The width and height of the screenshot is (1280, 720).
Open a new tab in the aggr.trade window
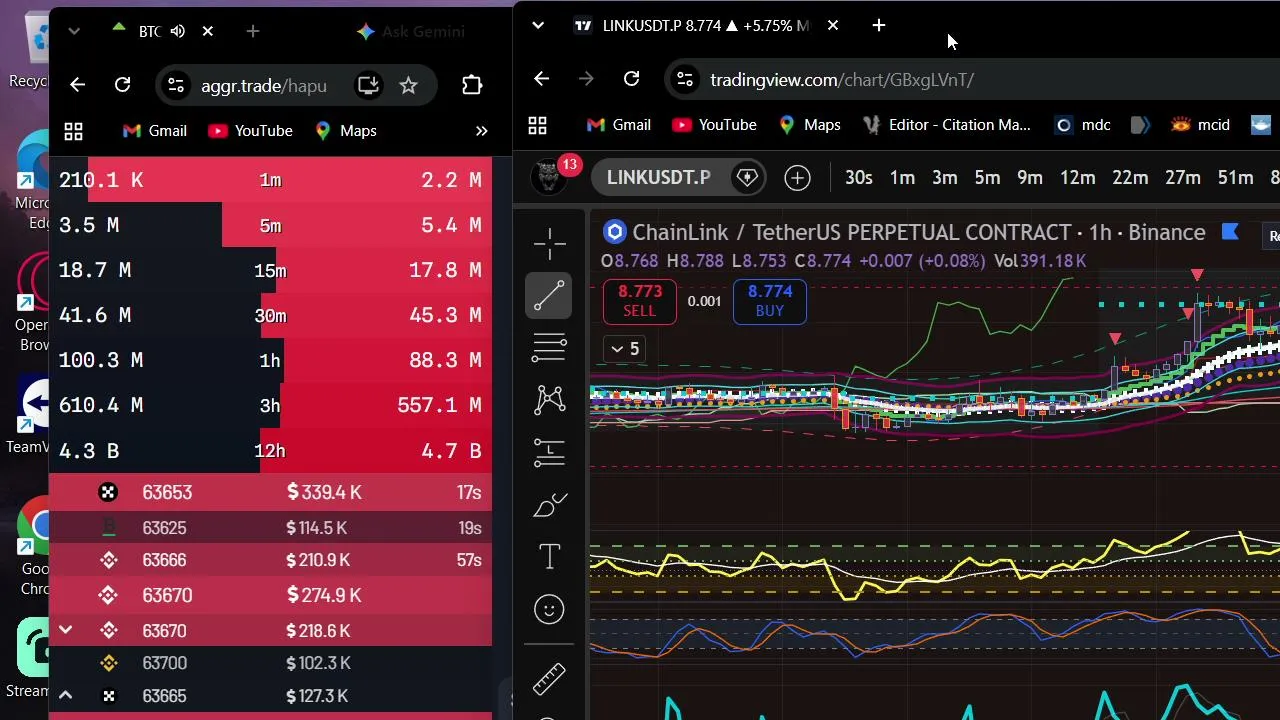pos(252,31)
